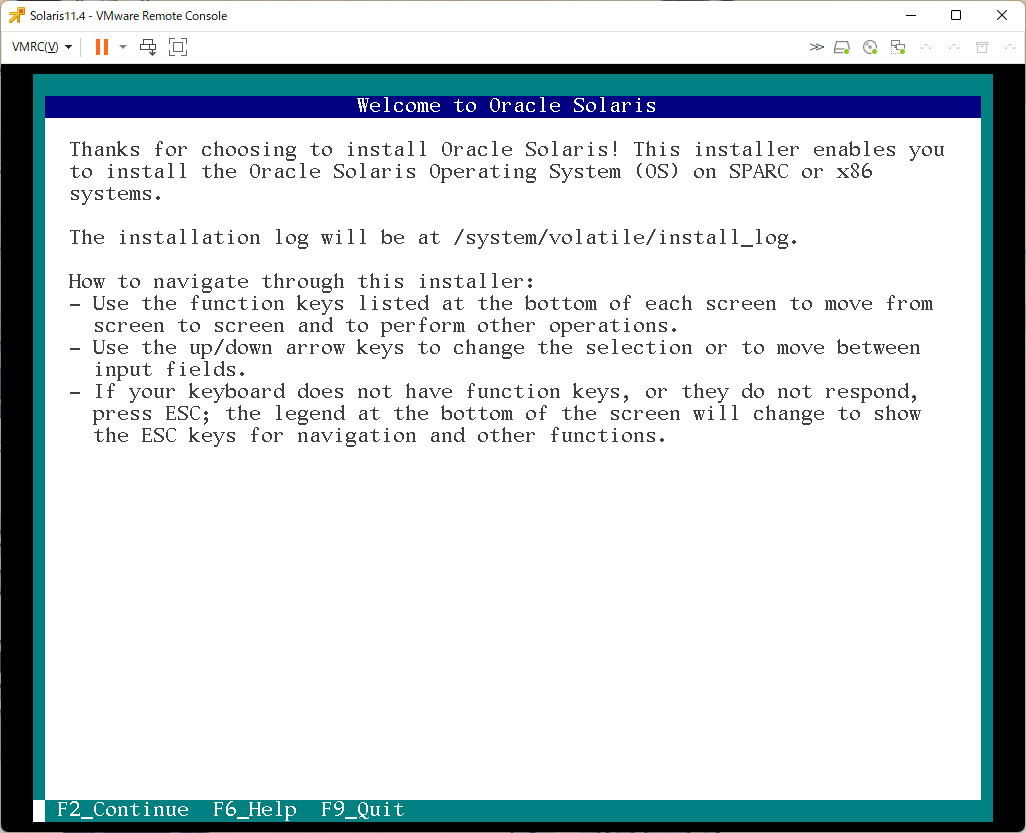The height and width of the screenshot is (833, 1026).
Task: Click F6_Help in the legend bar
Action: point(255,810)
